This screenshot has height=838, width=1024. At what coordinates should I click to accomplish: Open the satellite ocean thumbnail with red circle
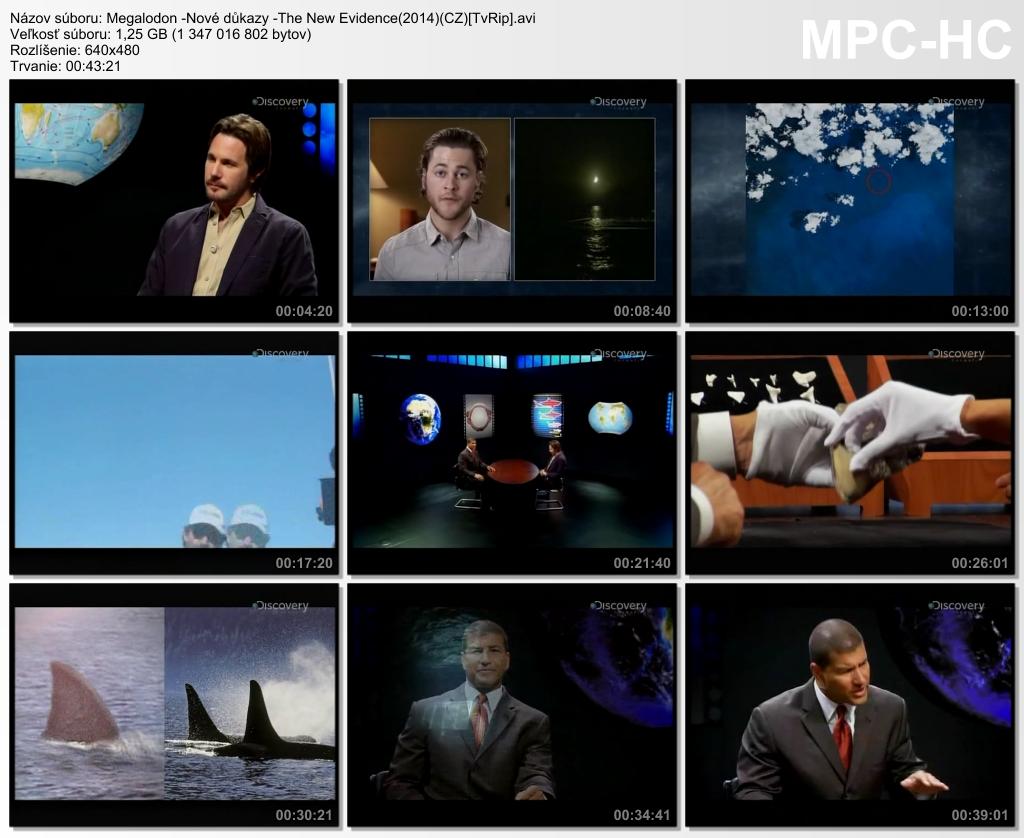850,200
